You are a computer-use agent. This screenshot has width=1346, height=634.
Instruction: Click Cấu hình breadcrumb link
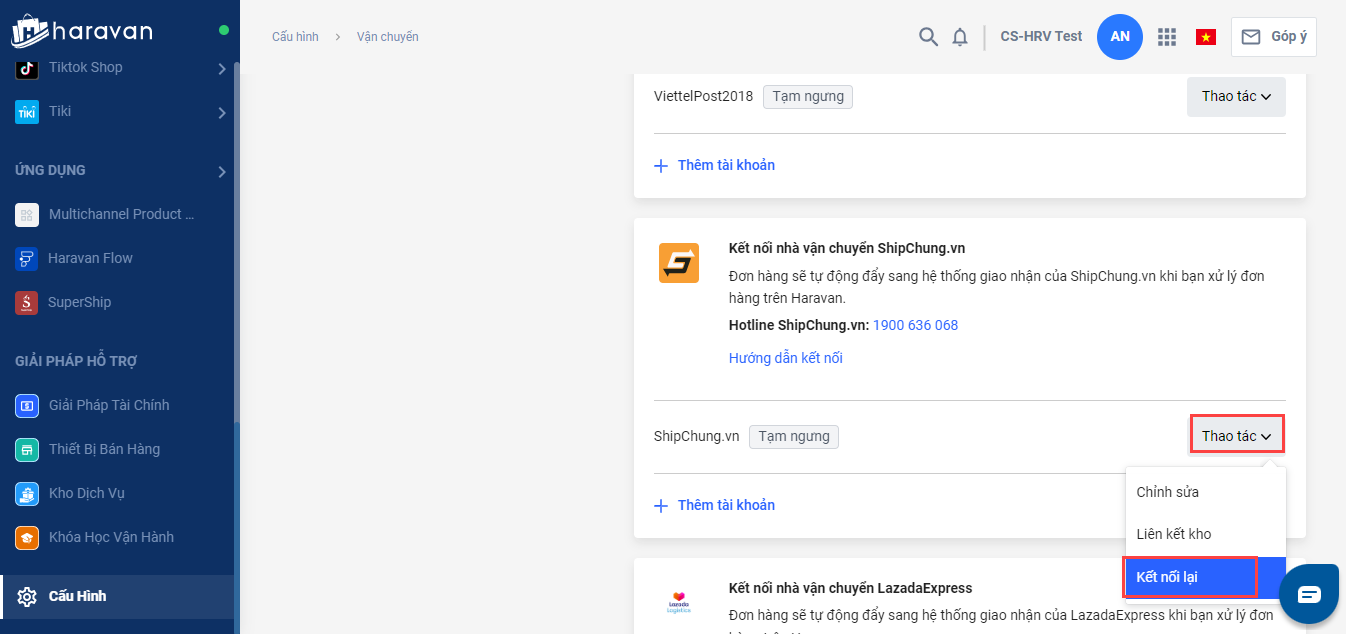[x=295, y=37]
